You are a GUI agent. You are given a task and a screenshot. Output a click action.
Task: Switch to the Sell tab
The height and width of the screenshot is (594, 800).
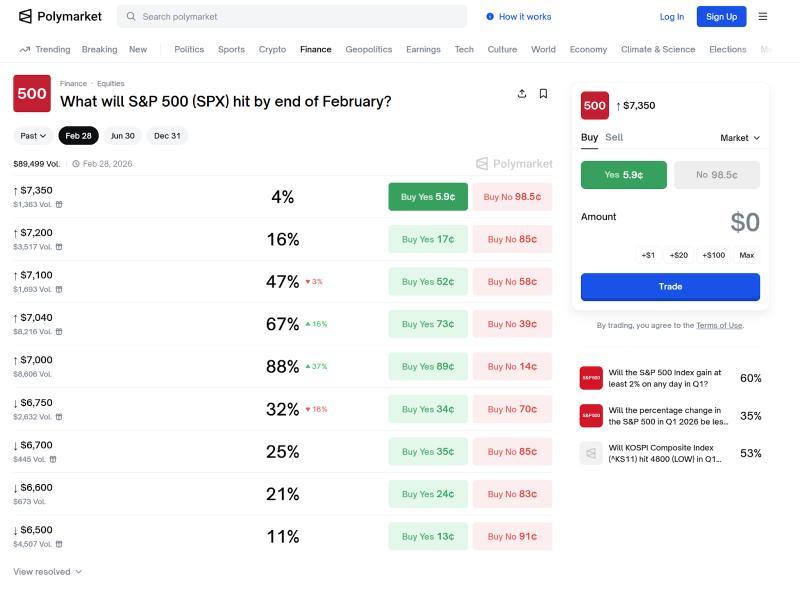(614, 137)
